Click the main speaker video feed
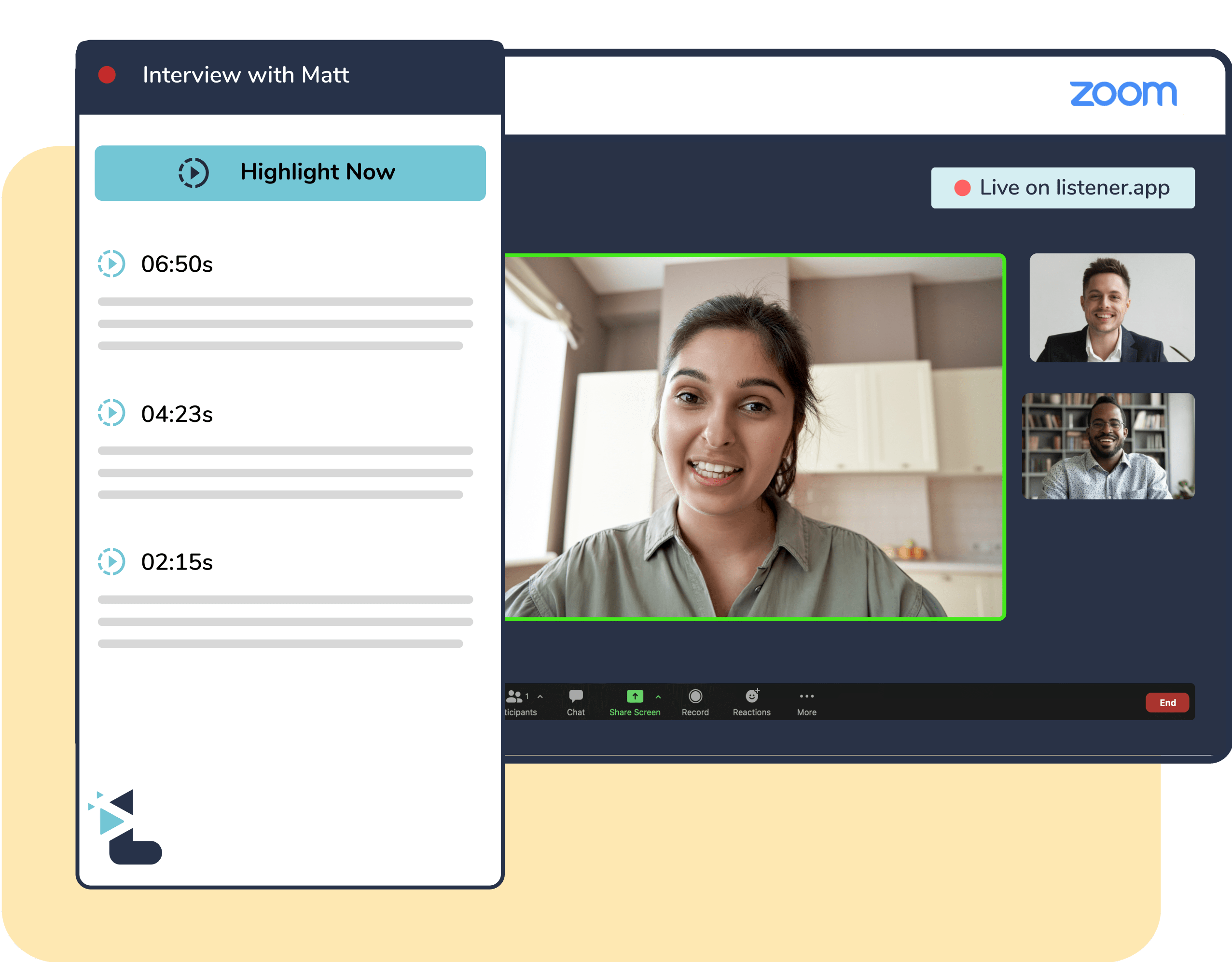Viewport: 1232px width, 962px height. point(754,437)
